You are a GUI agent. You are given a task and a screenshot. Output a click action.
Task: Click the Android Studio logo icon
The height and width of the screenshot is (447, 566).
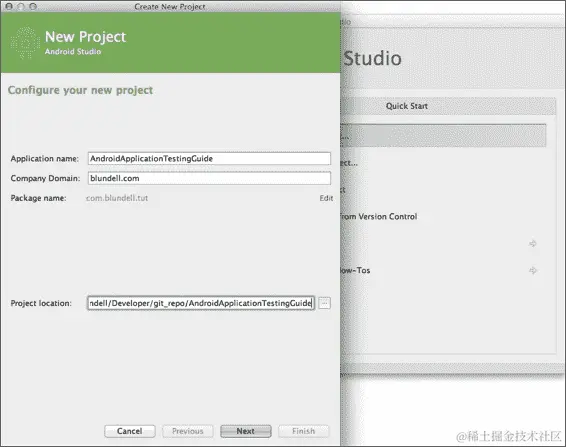click(25, 43)
